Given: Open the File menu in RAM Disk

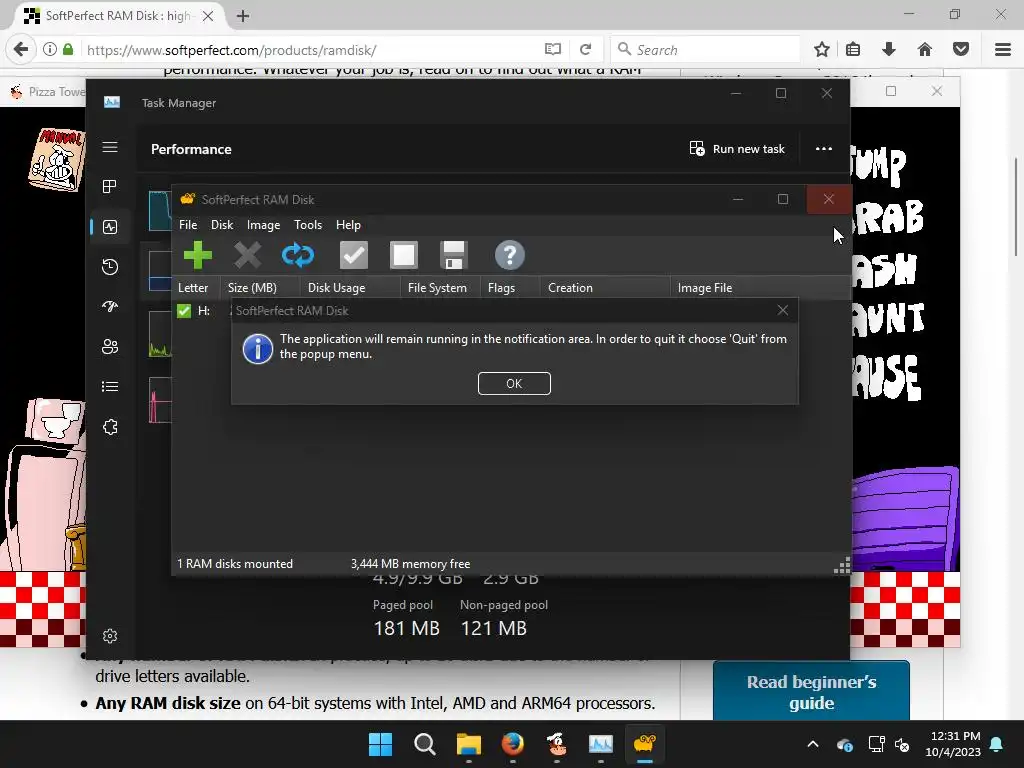Looking at the screenshot, I should [188, 225].
